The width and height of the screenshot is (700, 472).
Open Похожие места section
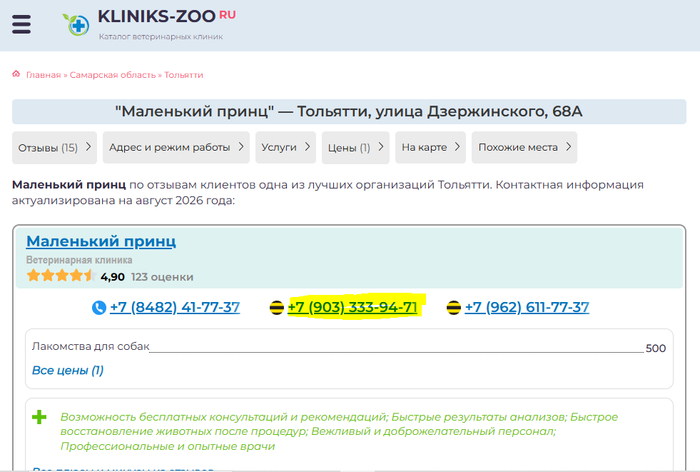tap(524, 147)
